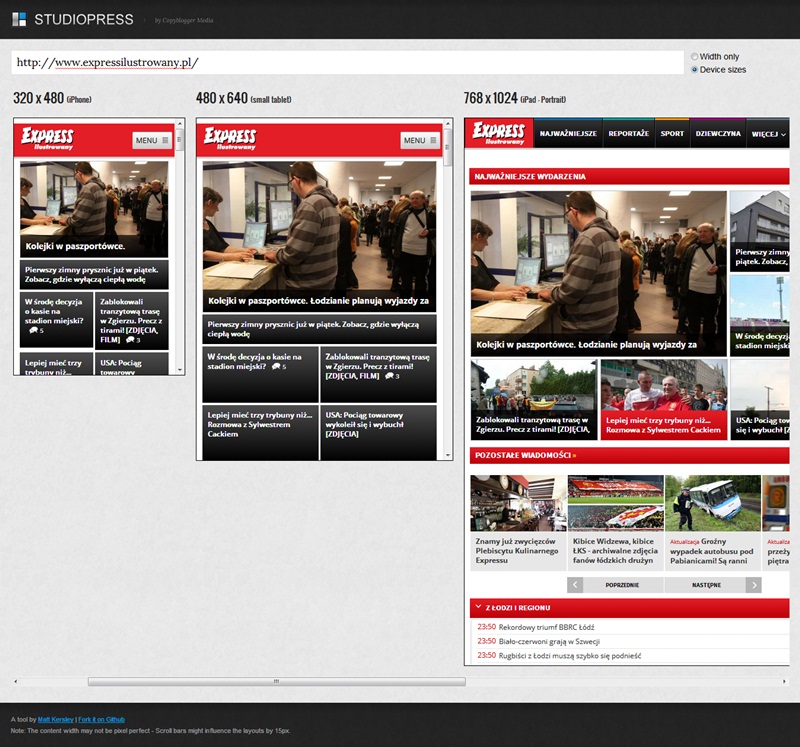This screenshot has width=800, height=747.
Task: Click Express logo in the iPad preview
Action: (498, 133)
